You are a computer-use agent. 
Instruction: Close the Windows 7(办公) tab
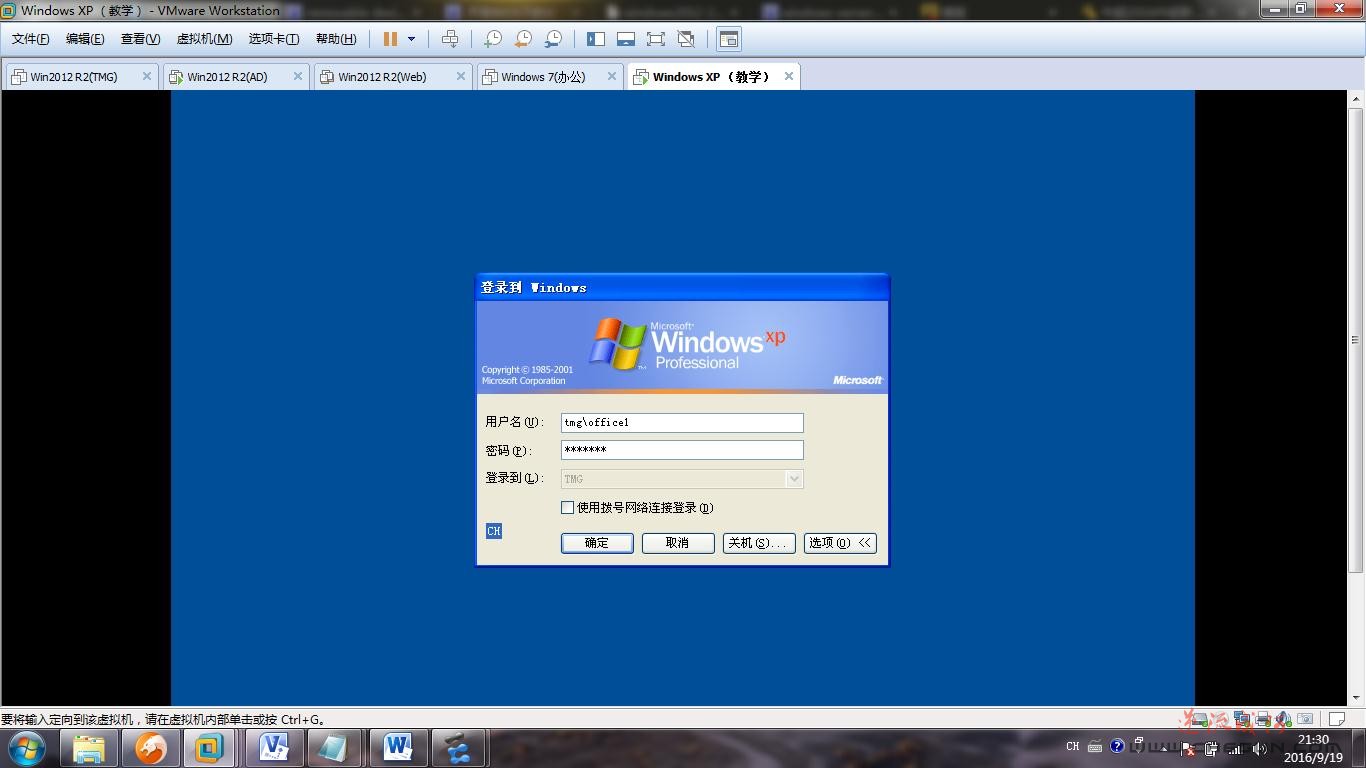click(612, 76)
